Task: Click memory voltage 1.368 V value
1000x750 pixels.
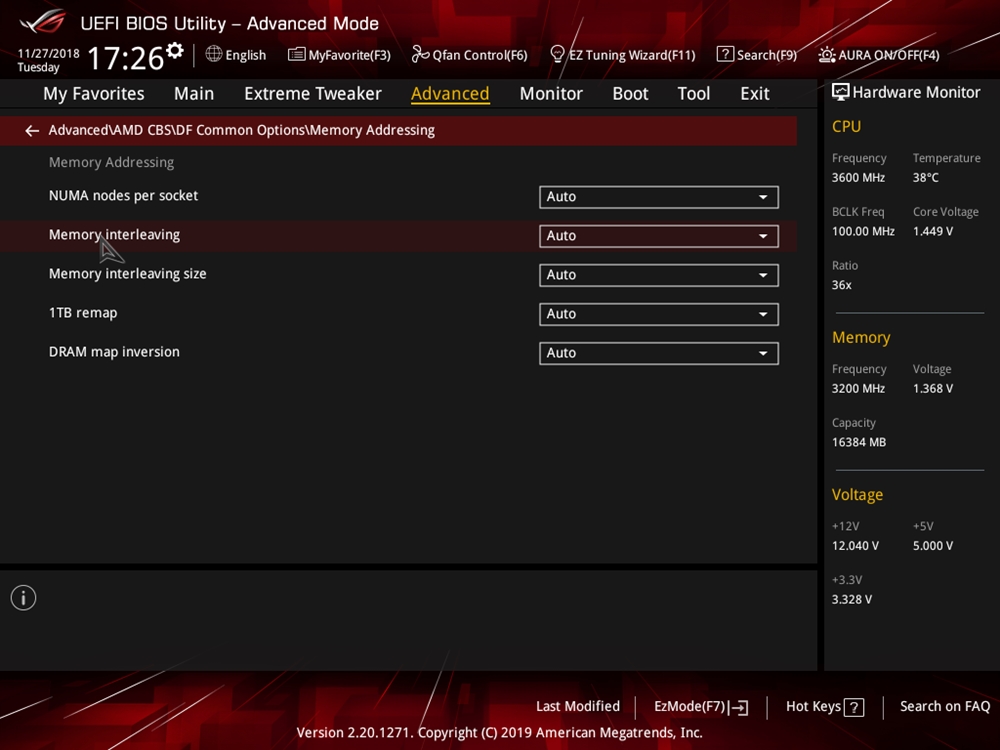Action: click(x=932, y=389)
